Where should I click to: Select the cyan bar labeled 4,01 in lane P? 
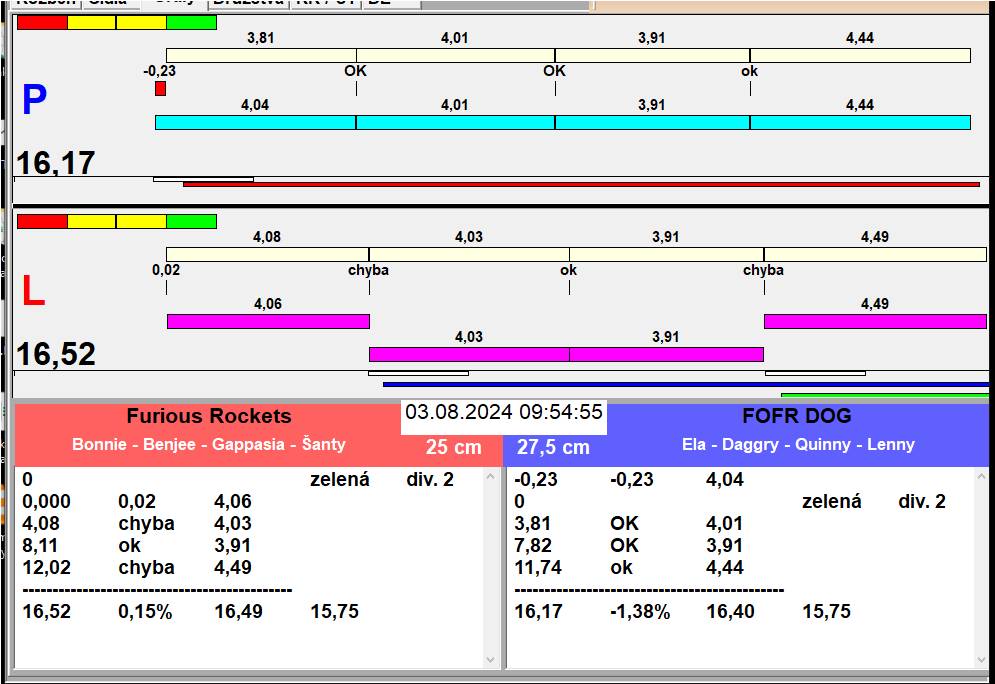[455, 122]
